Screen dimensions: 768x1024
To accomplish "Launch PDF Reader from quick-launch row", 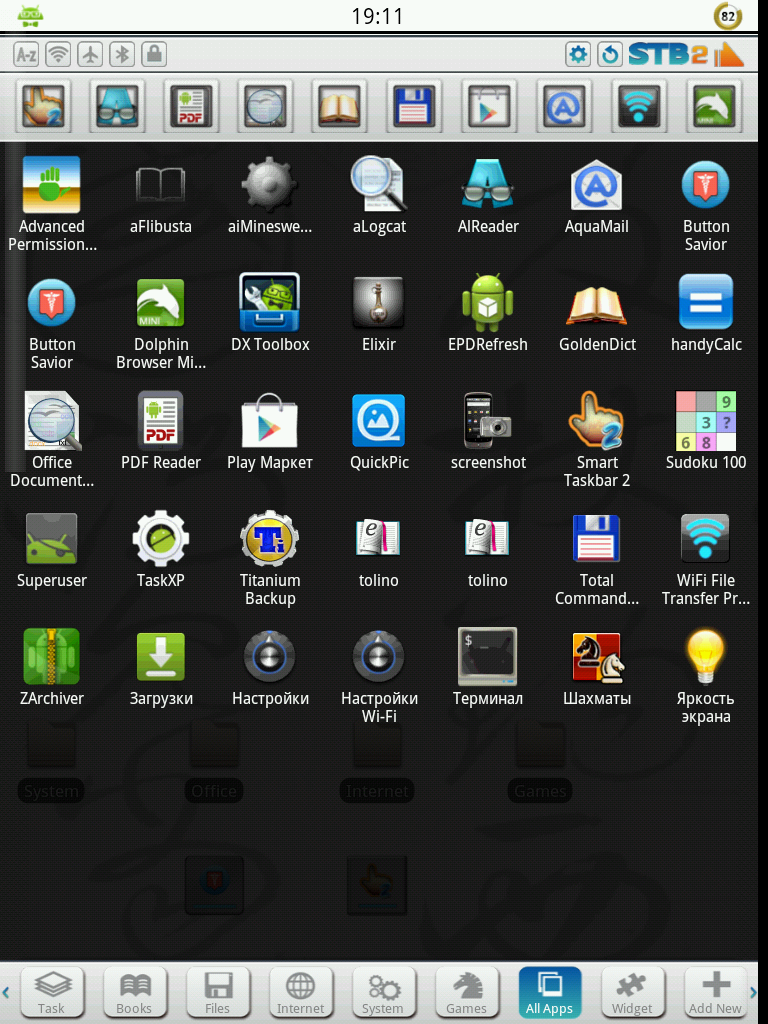I will (191, 105).
